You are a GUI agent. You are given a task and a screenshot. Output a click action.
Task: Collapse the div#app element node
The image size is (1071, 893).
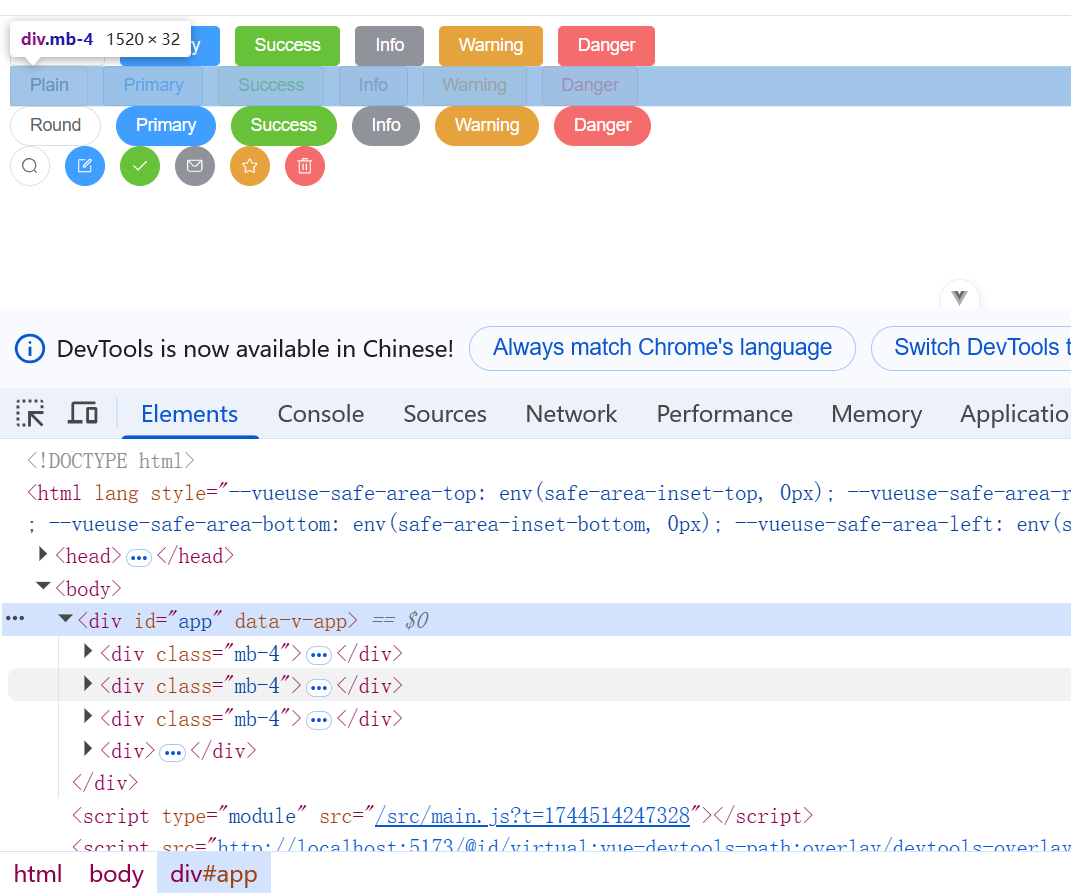[66, 620]
